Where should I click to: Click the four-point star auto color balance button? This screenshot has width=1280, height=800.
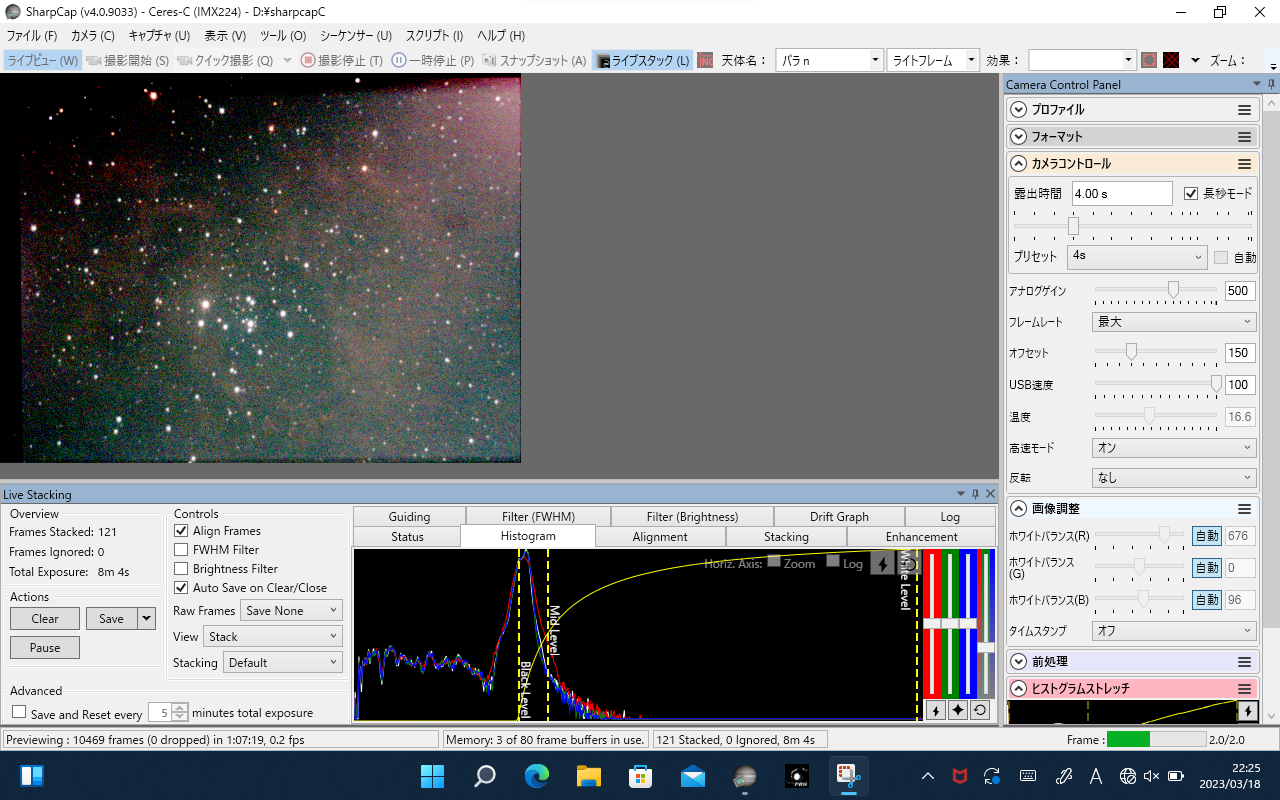957,710
